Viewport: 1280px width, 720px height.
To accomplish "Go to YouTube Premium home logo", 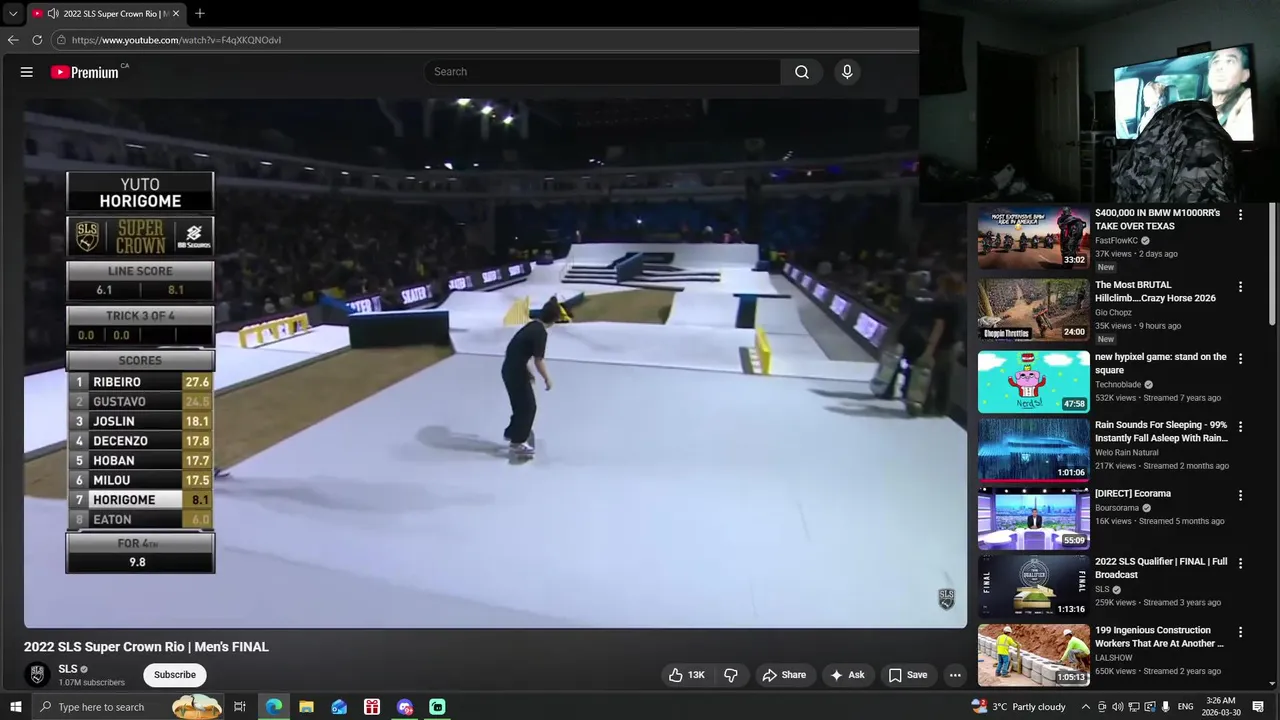I will pos(85,72).
